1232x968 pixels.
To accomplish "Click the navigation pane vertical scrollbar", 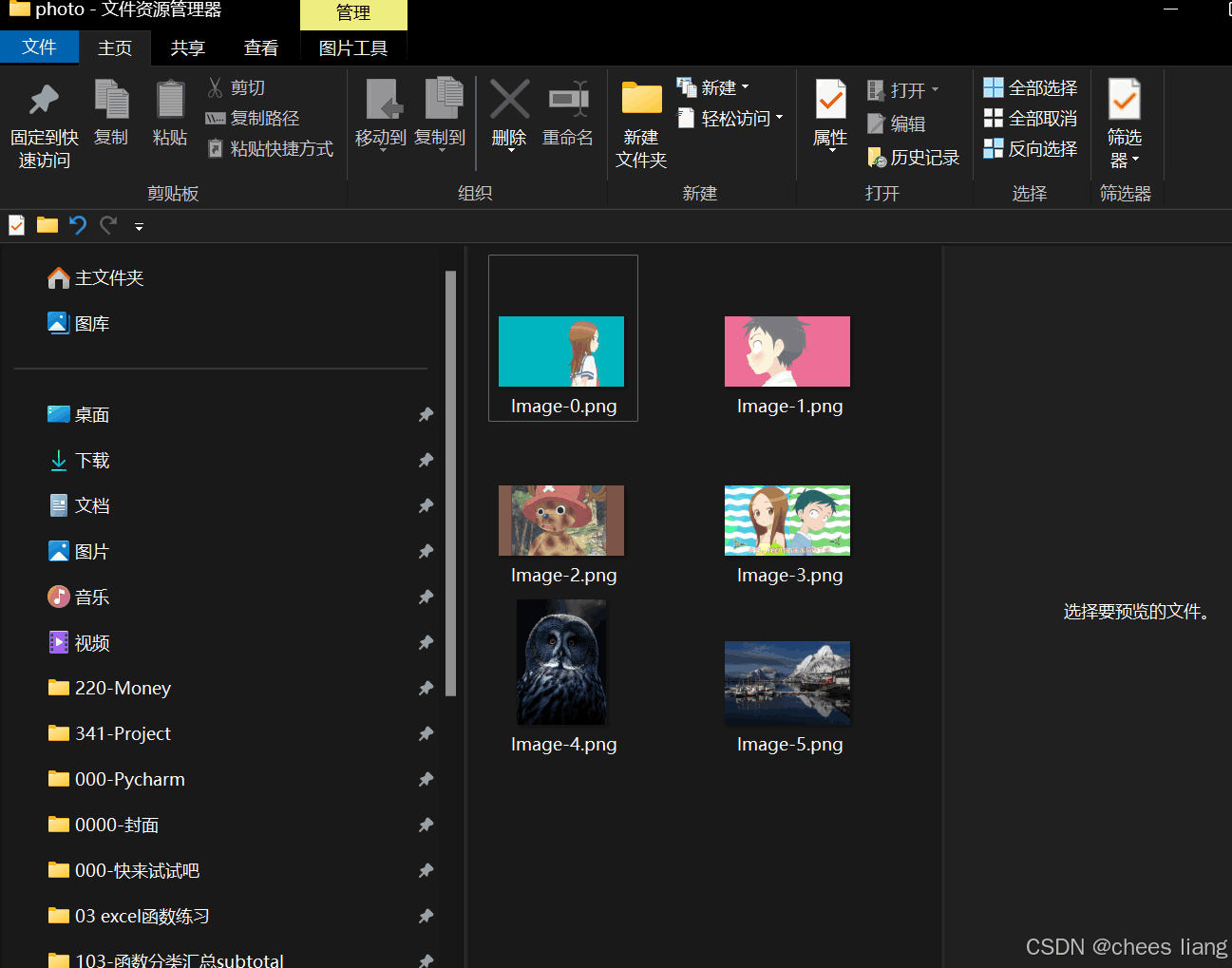I will [451, 483].
